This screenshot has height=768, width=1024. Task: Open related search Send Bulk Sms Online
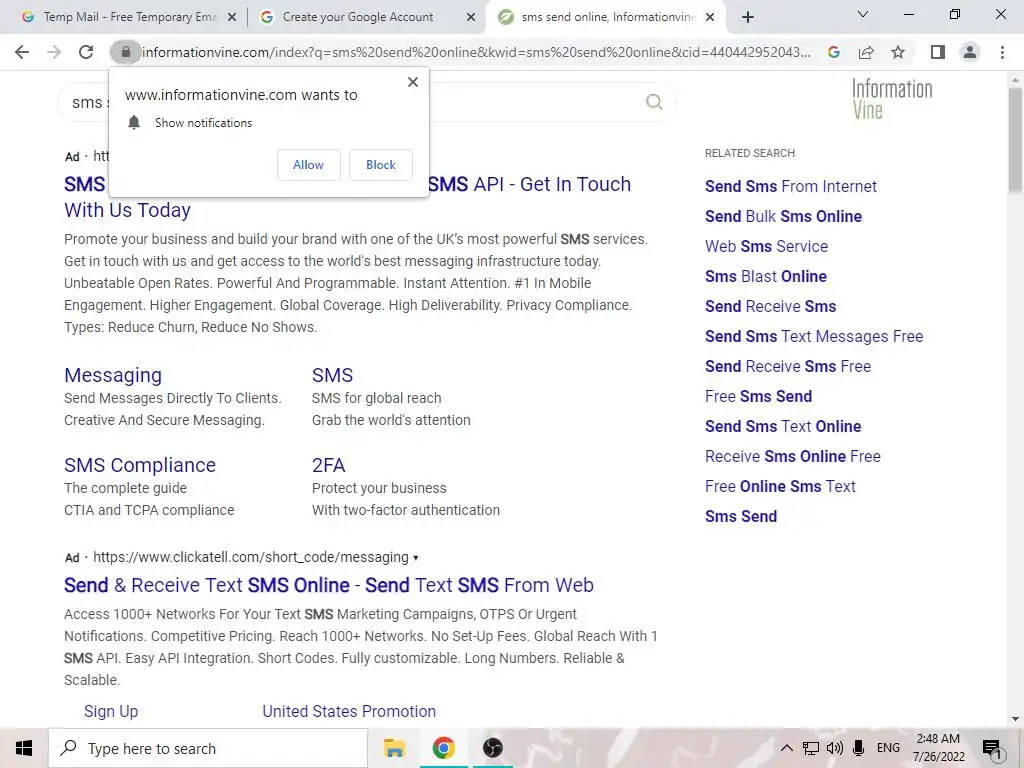(x=783, y=216)
